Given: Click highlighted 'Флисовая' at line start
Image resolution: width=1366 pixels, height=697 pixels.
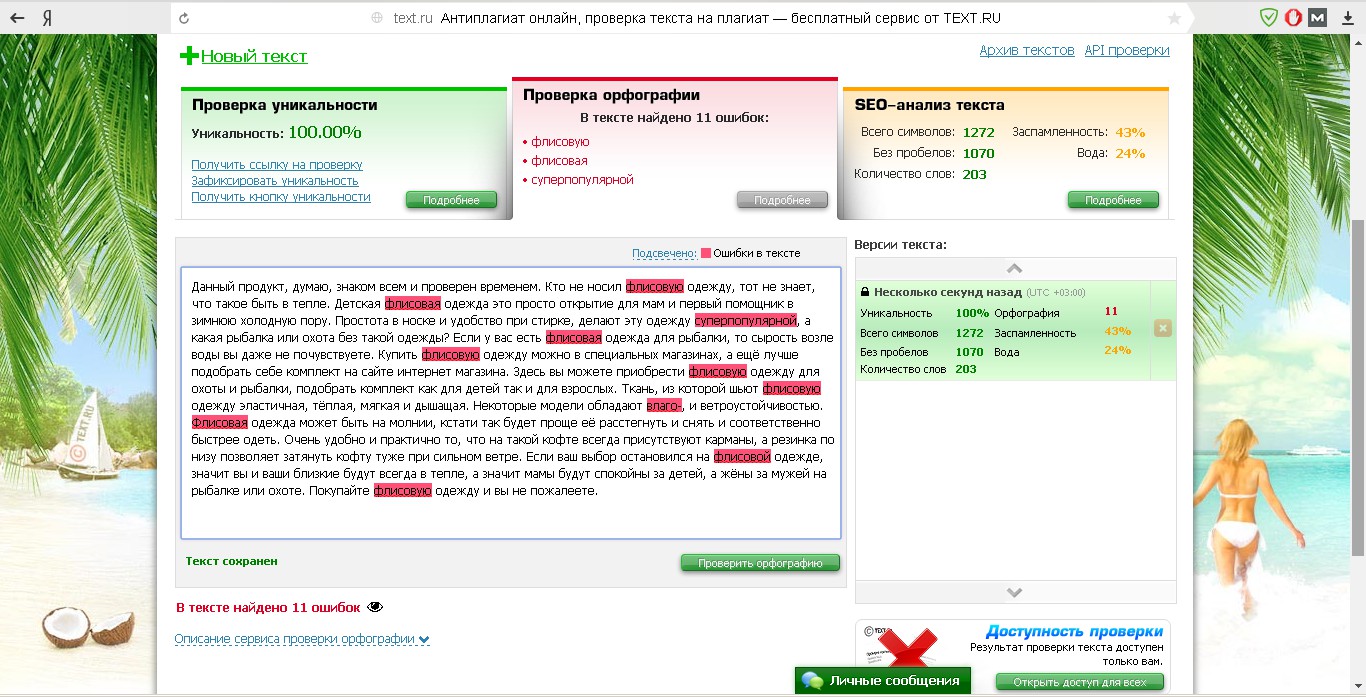Looking at the screenshot, I should pos(219,422).
